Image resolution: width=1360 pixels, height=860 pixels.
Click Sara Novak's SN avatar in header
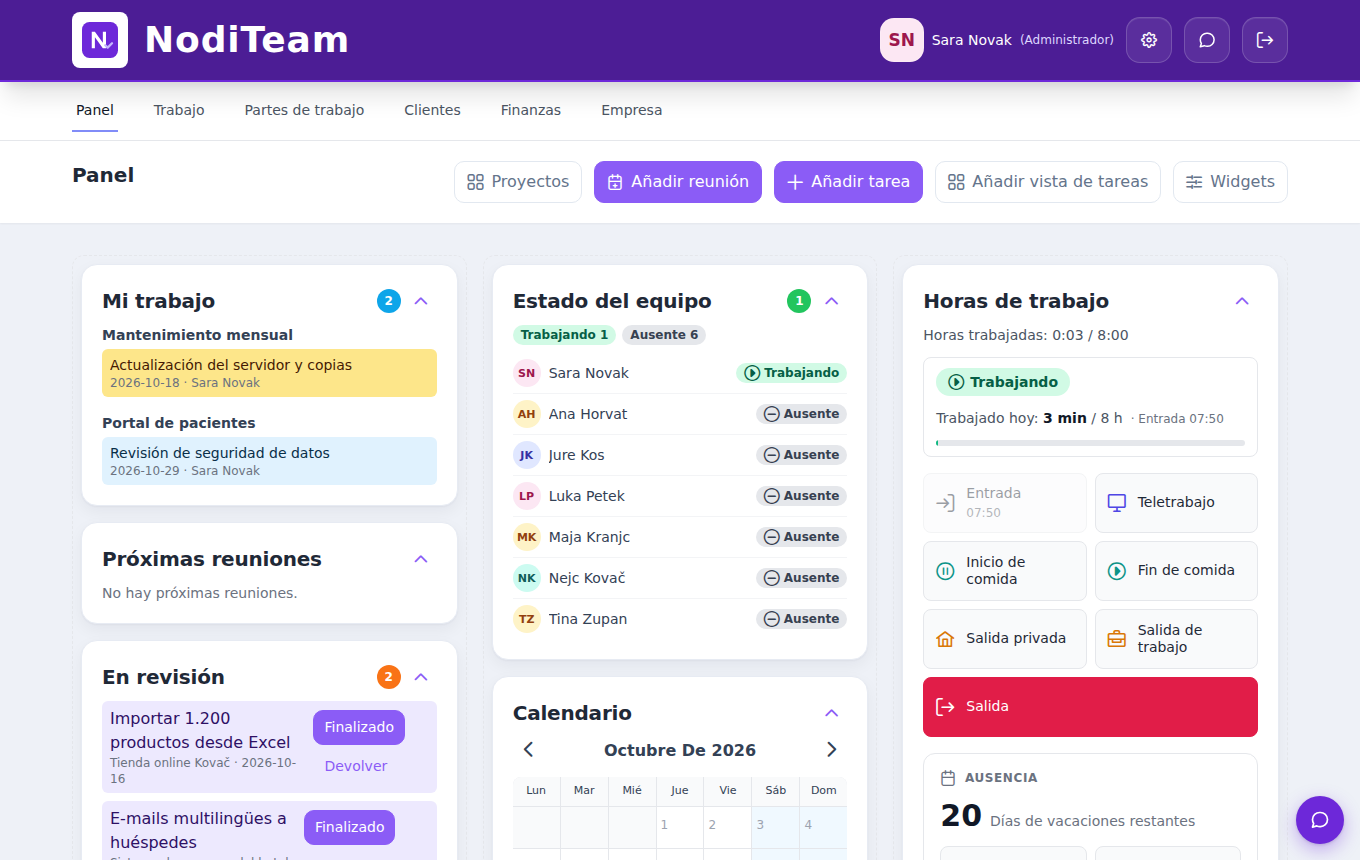click(902, 40)
